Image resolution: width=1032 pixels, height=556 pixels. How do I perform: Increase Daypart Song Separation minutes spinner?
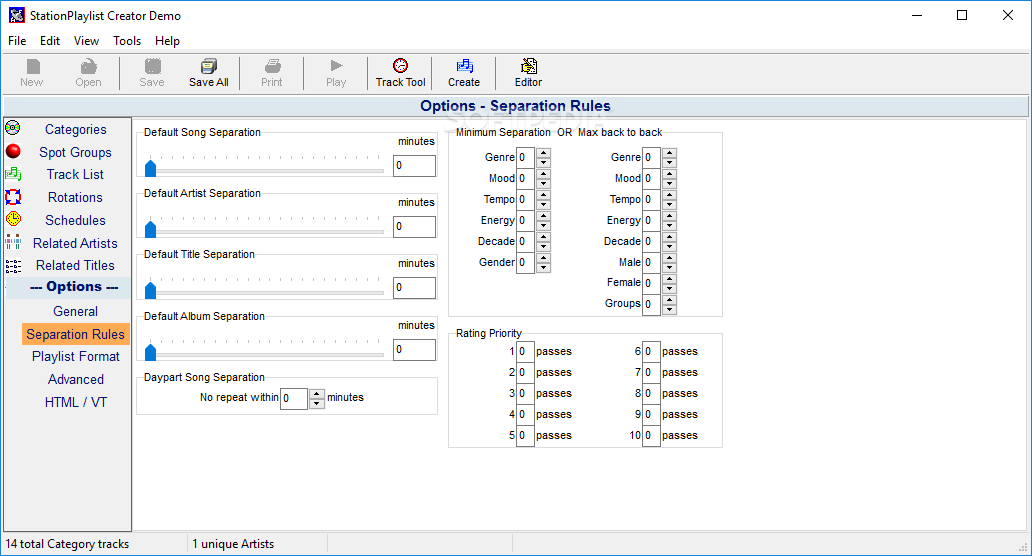tap(317, 394)
